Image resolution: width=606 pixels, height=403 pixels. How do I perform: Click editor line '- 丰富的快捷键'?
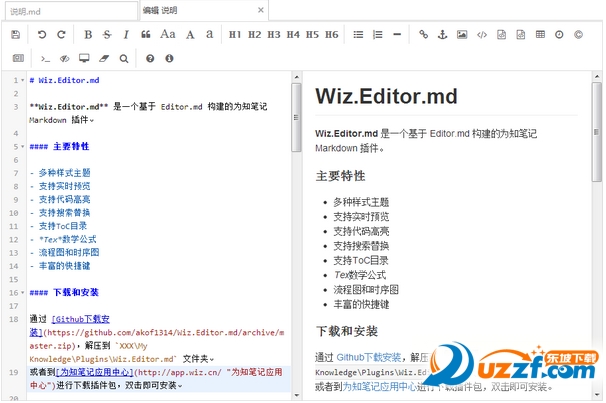coord(60,266)
